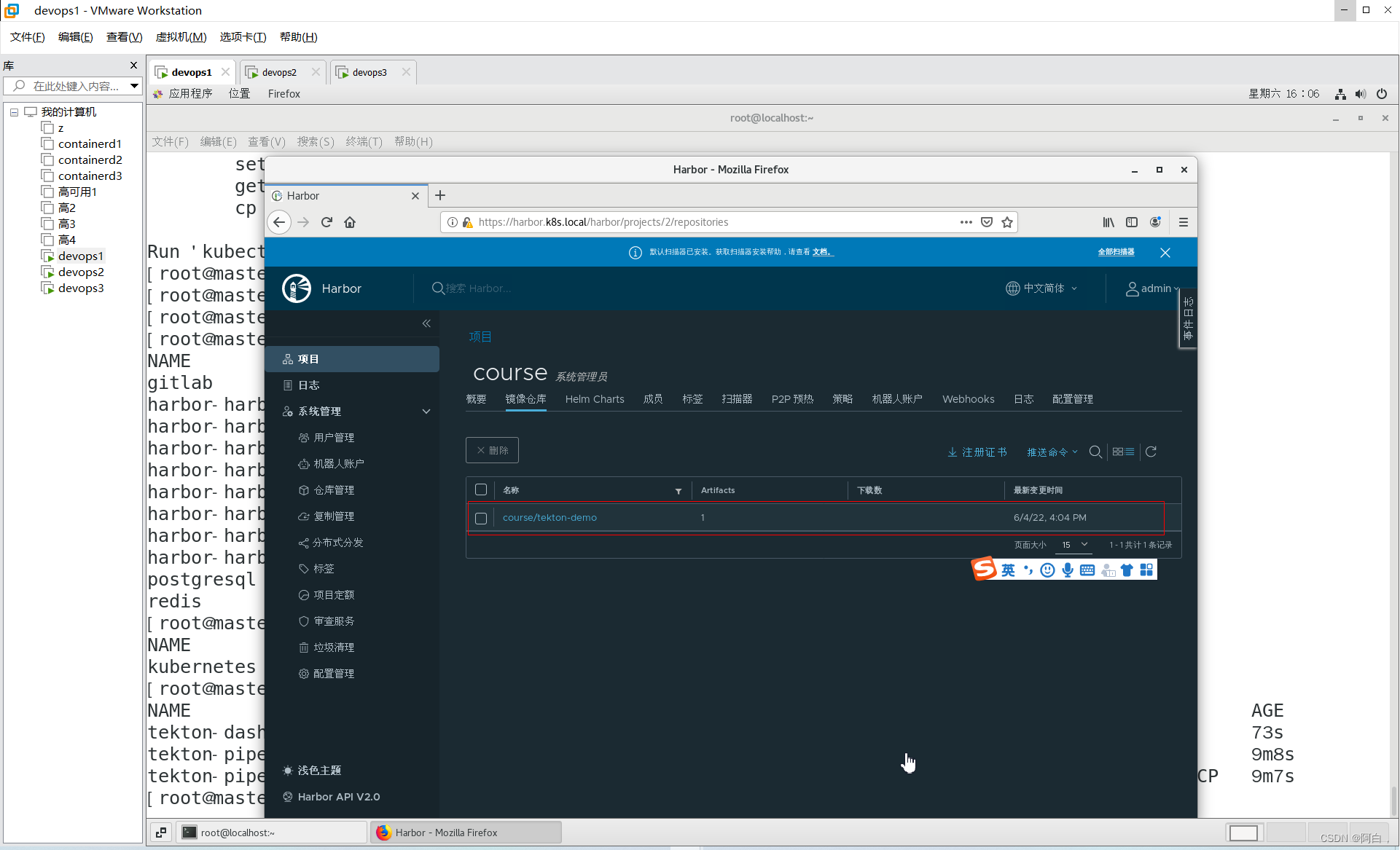Collapse 我的计算机 tree node
1400x850 pixels.
click(x=14, y=112)
